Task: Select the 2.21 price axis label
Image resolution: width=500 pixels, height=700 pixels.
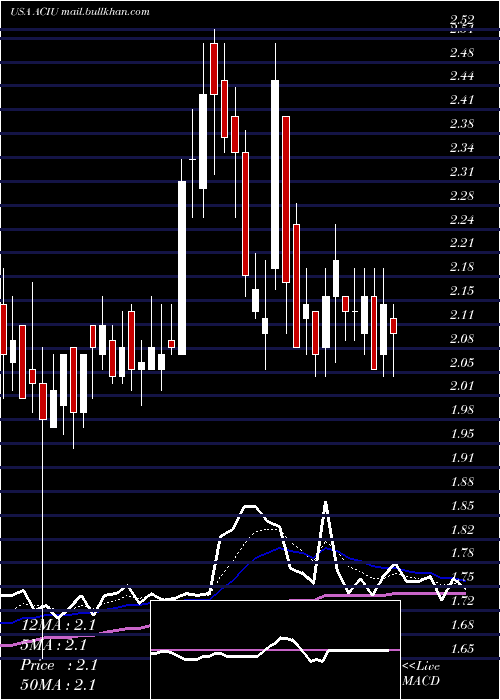Action: click(461, 243)
